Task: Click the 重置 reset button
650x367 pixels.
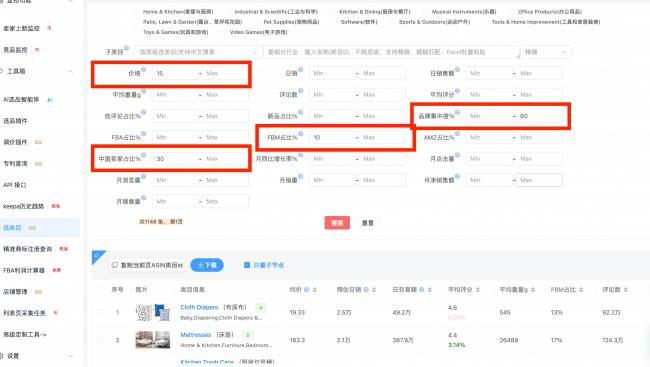Action: [x=368, y=223]
